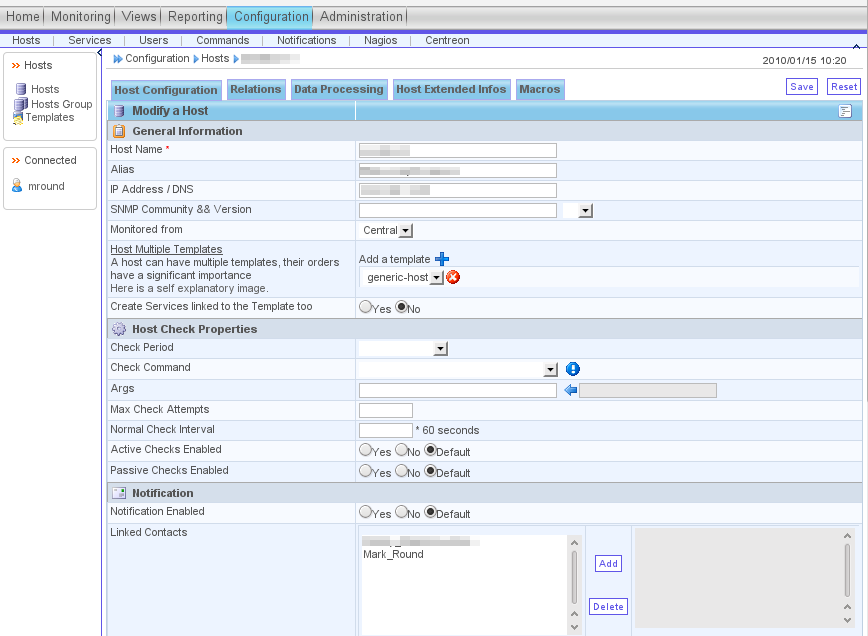Click the form icon at Modify a Host header right
This screenshot has height=636, width=868.
coord(845,111)
